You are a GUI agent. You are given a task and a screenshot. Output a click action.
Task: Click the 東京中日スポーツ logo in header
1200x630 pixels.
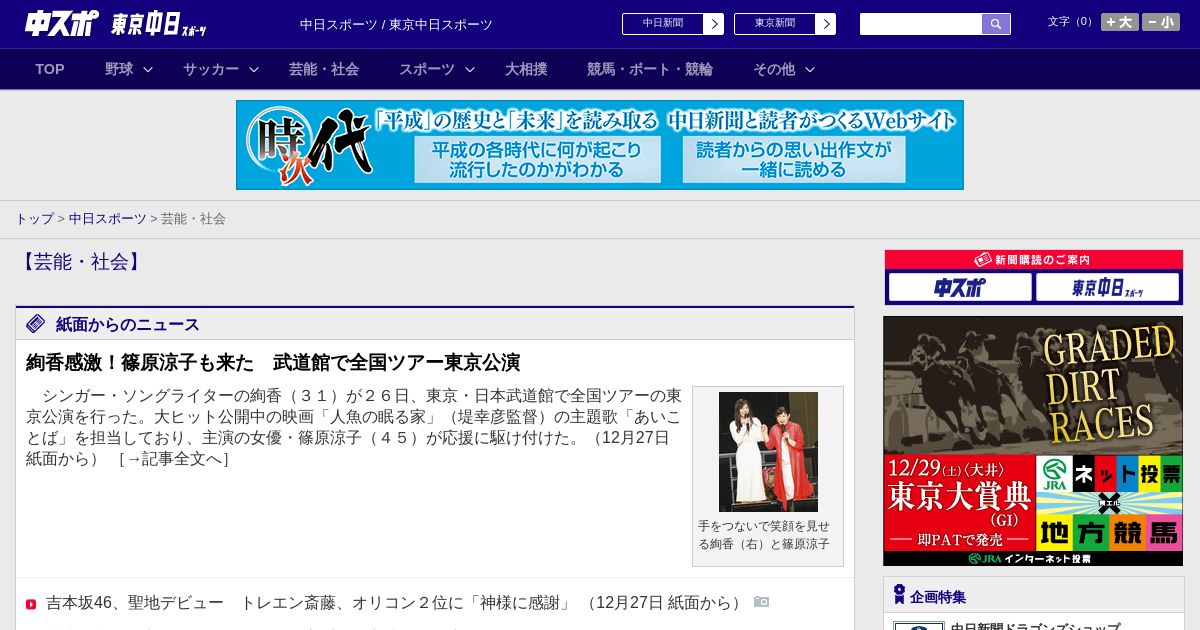[x=160, y=24]
